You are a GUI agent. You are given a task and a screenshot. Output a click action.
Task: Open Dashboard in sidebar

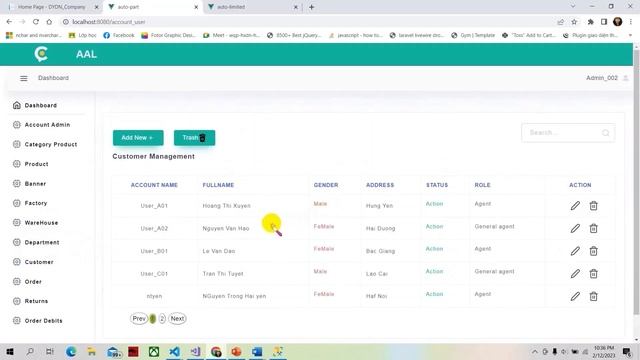(x=40, y=105)
